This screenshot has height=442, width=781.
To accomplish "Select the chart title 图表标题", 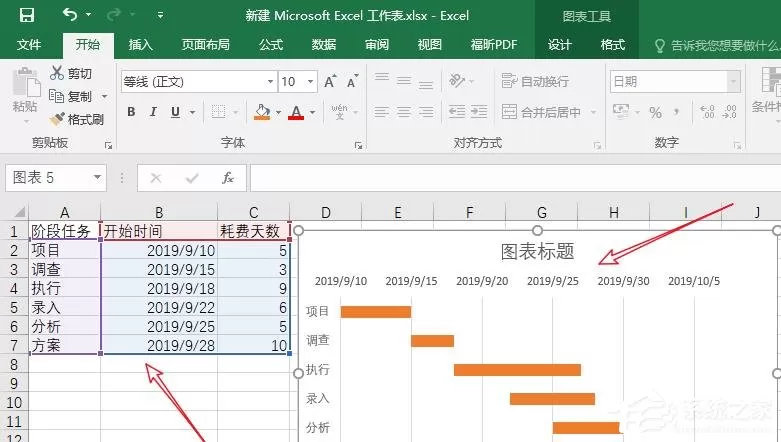I will [537, 251].
